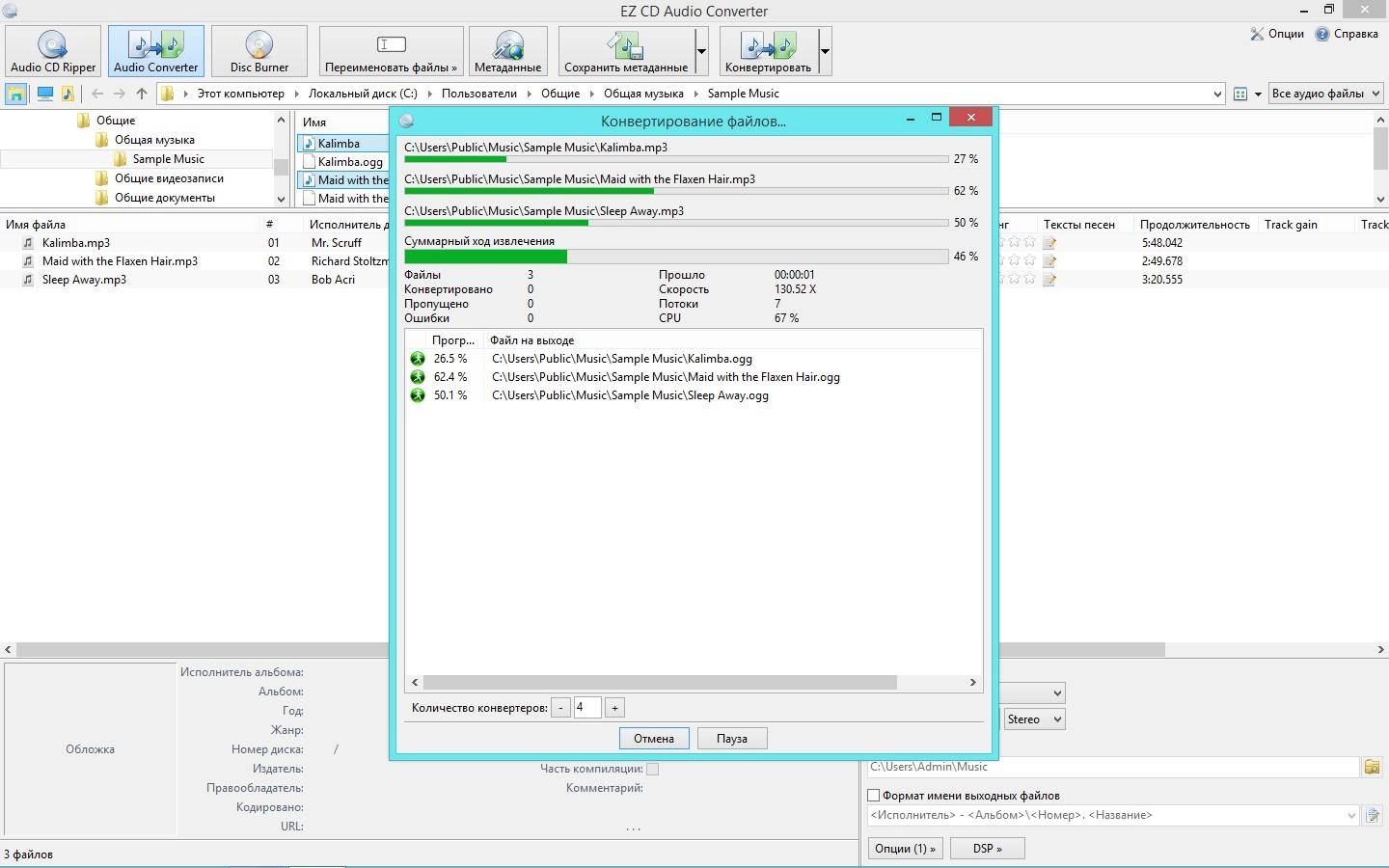This screenshot has width=1389, height=868.
Task: Sort by Track gain column header
Action: coord(1291,225)
